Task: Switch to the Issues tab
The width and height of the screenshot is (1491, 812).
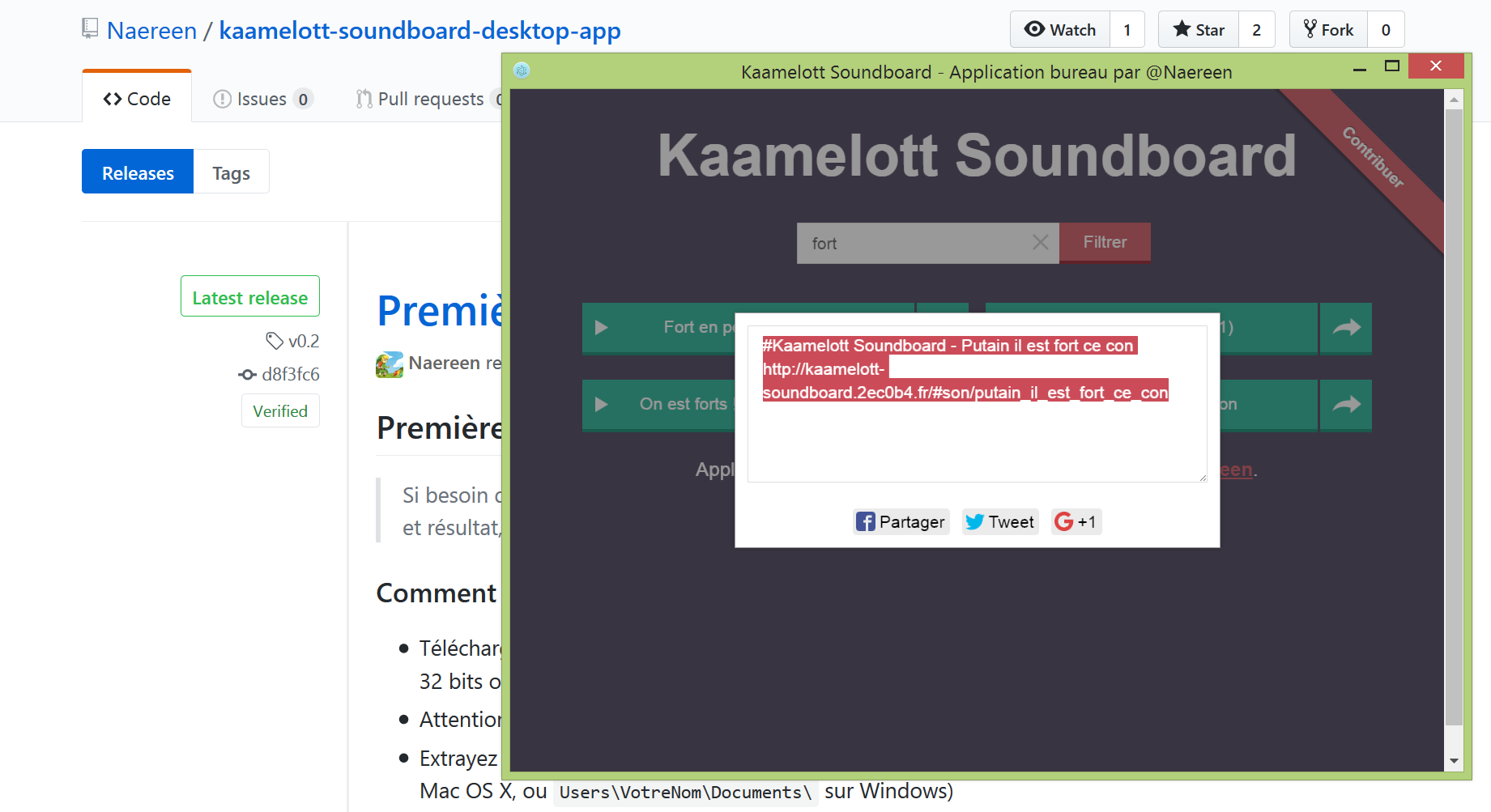Action: [262, 99]
